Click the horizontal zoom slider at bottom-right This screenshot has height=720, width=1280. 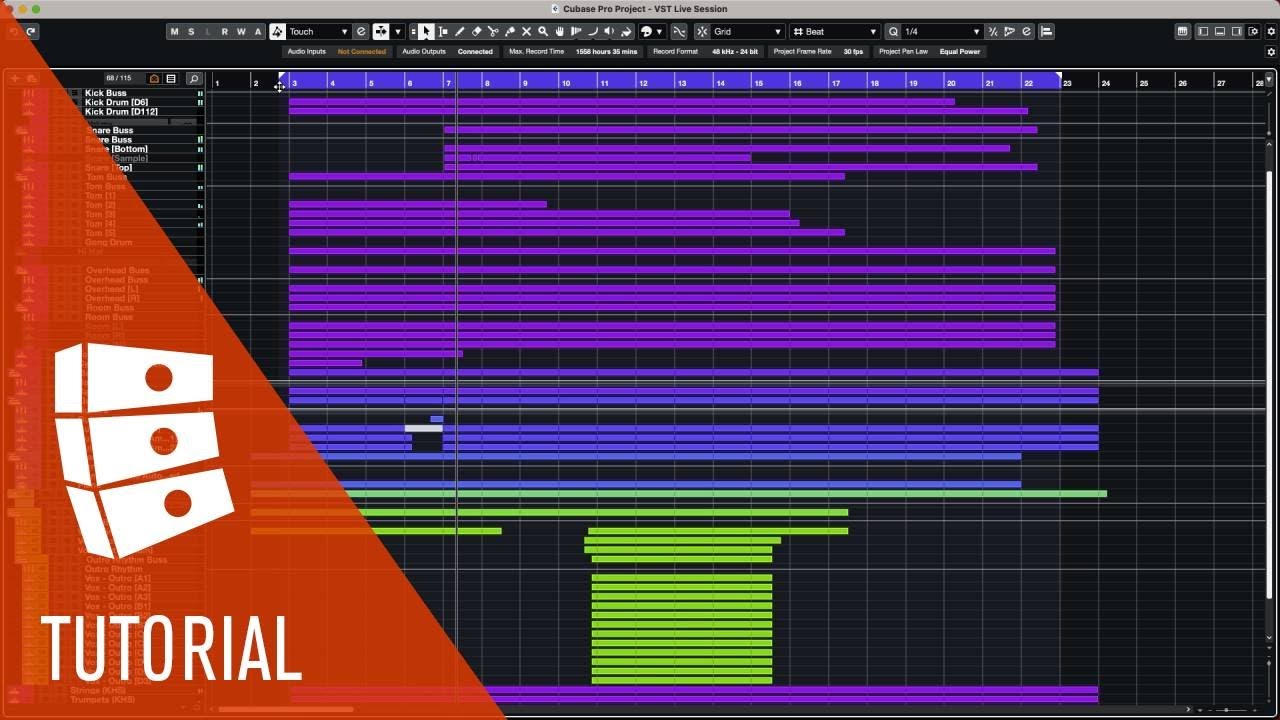coord(1227,710)
